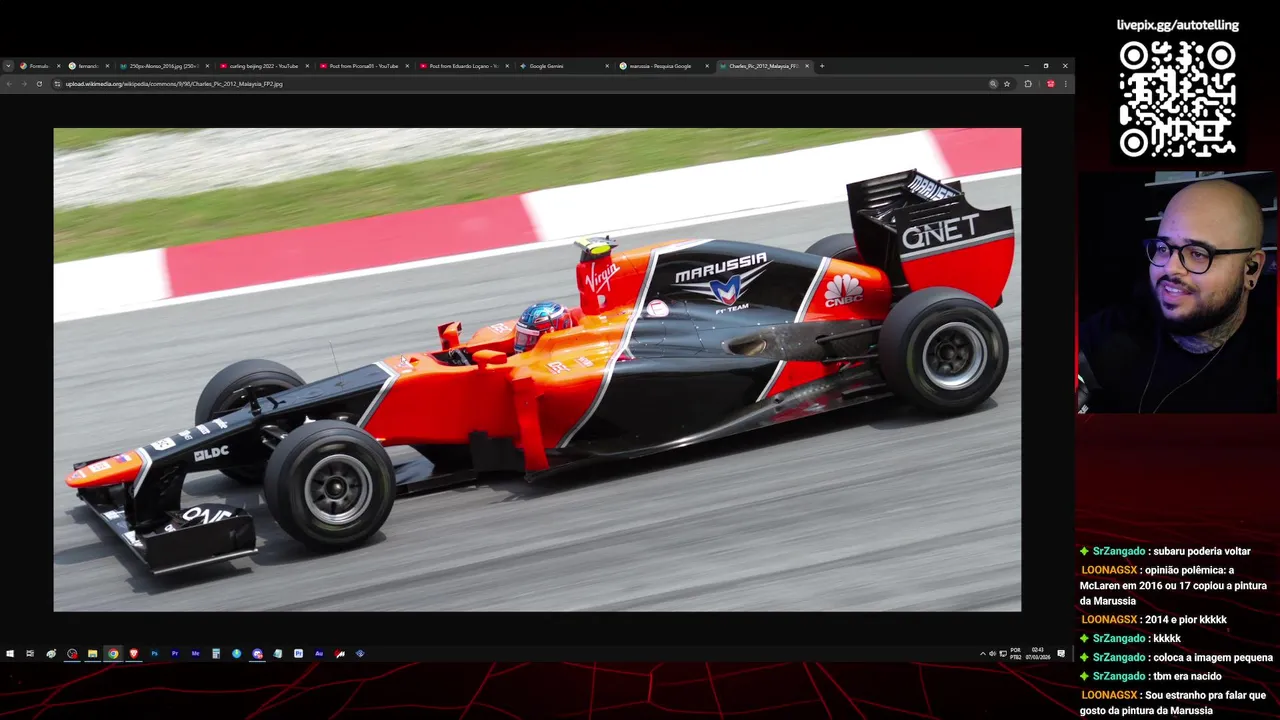Open File Explorer from the taskbar

click(92, 654)
